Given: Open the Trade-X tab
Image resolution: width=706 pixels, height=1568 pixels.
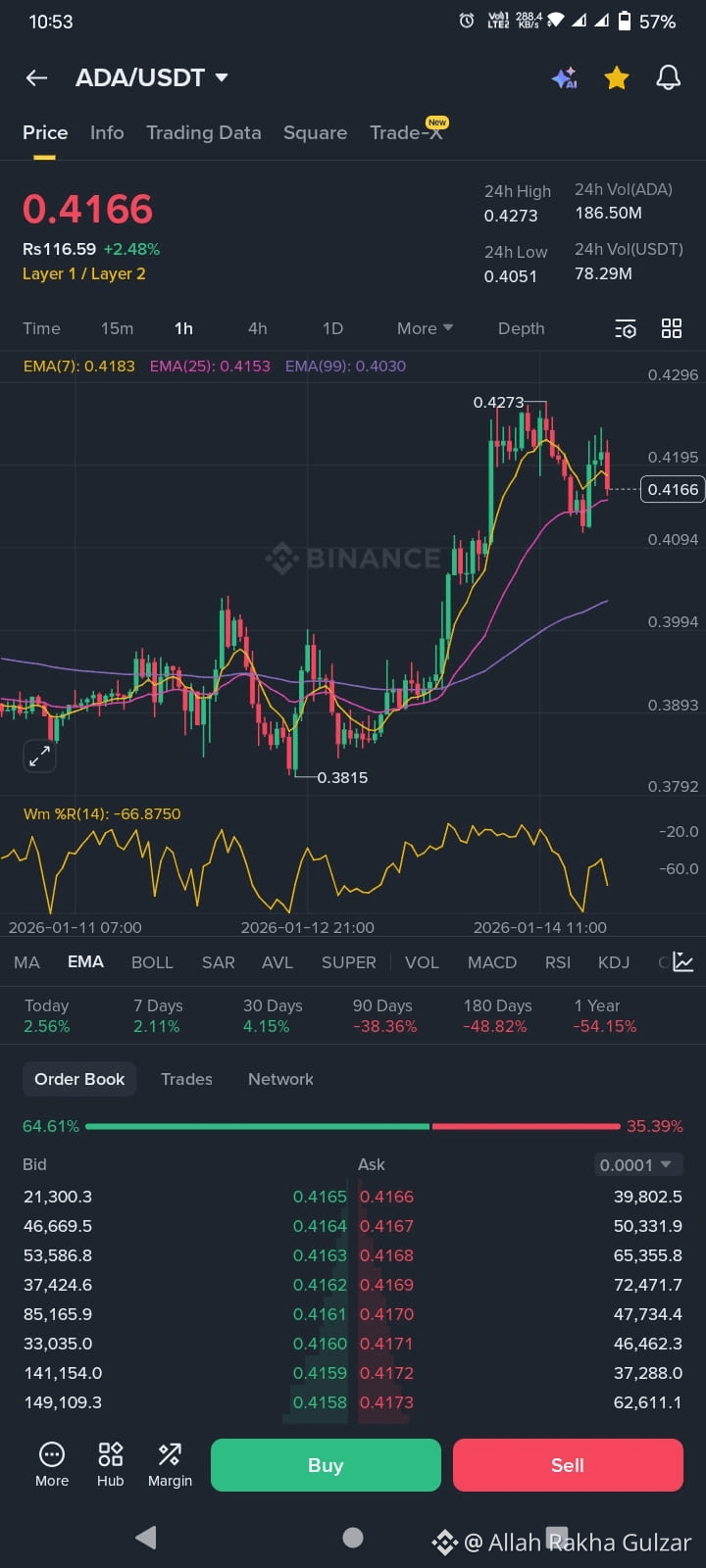Looking at the screenshot, I should pyautogui.click(x=407, y=132).
